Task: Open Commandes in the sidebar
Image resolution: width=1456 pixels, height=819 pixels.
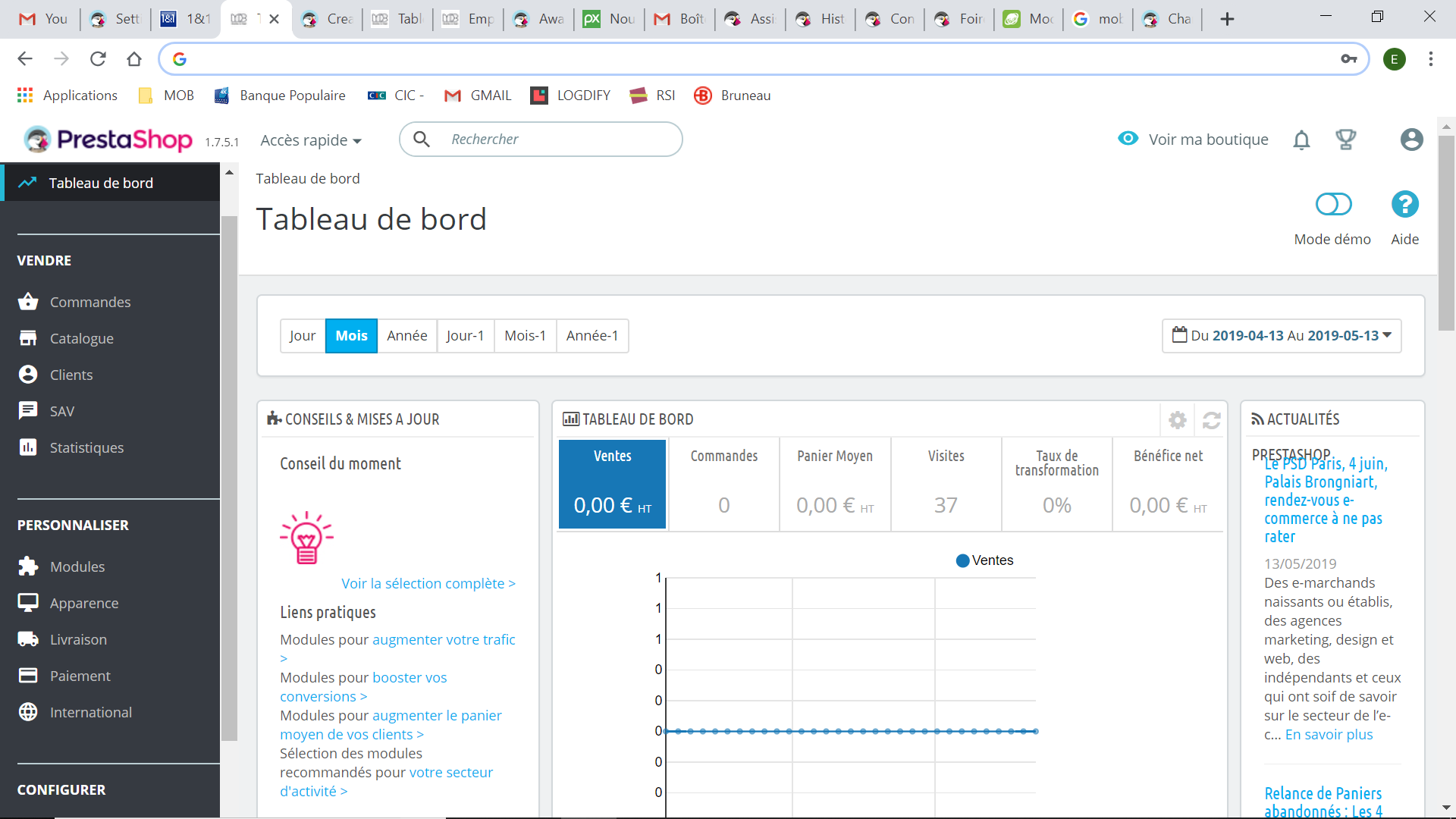Action: pos(89,302)
